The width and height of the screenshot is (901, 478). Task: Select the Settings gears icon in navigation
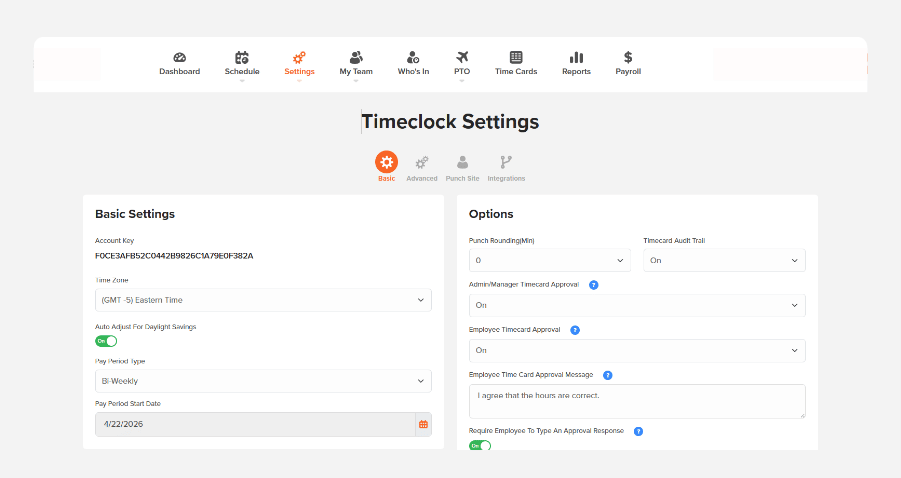point(299,57)
